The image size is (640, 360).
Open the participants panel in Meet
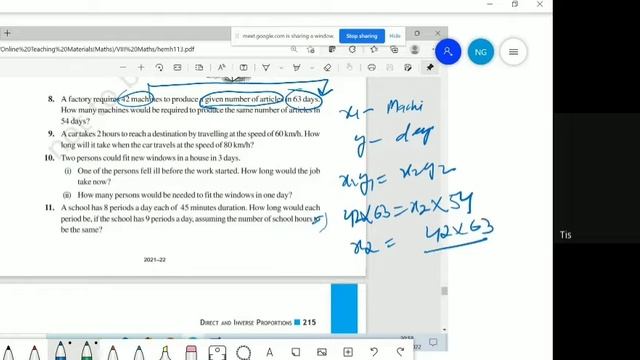point(448,51)
